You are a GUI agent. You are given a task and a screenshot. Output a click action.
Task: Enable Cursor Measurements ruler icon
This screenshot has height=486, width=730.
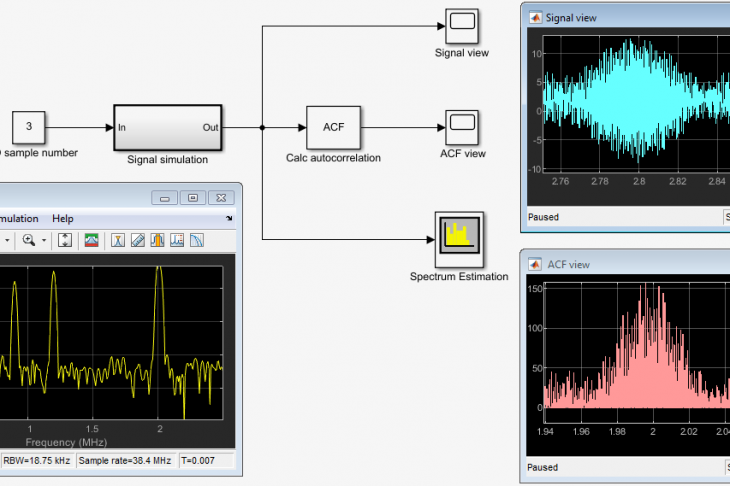138,240
